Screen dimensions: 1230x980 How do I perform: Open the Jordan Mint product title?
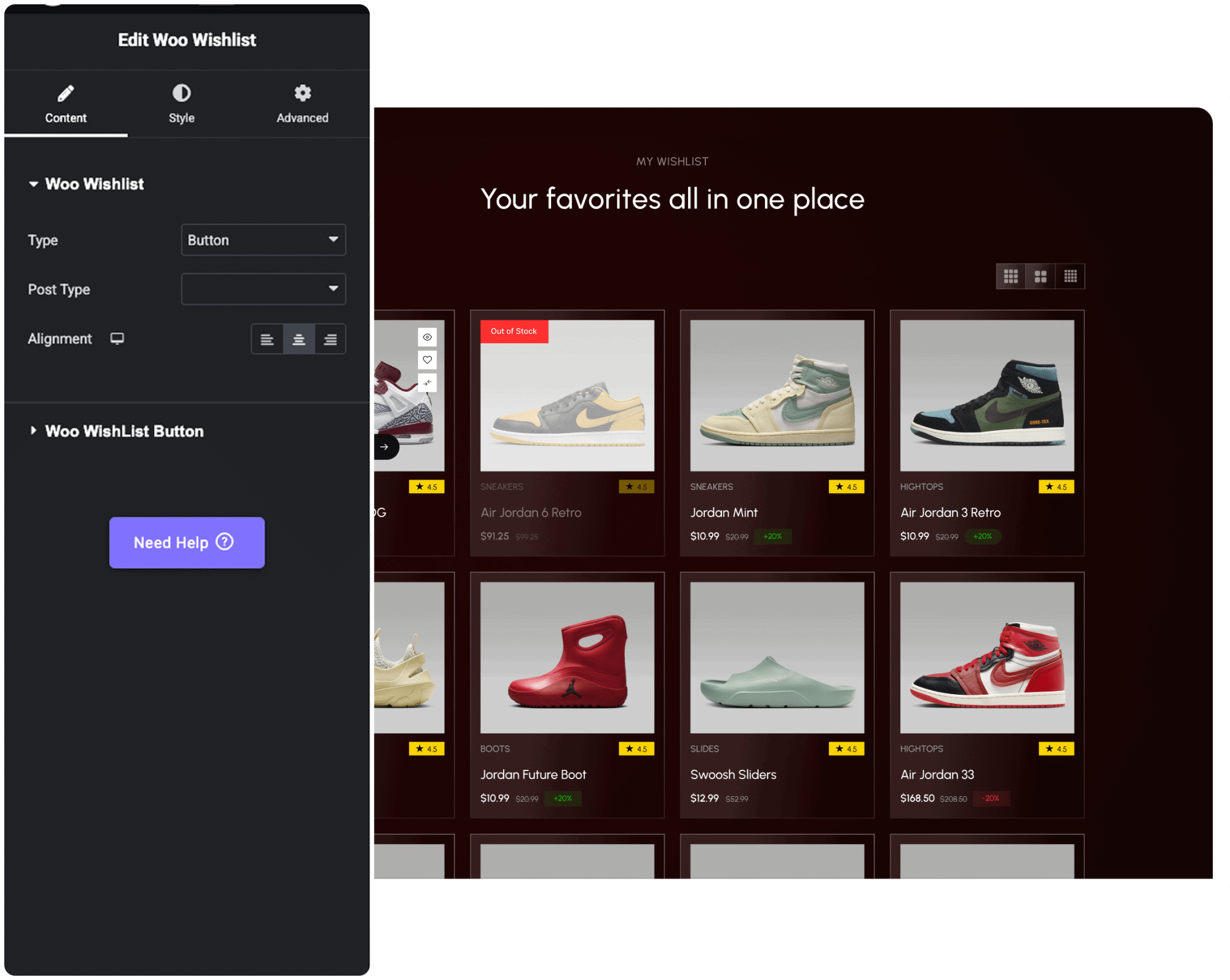pos(724,512)
